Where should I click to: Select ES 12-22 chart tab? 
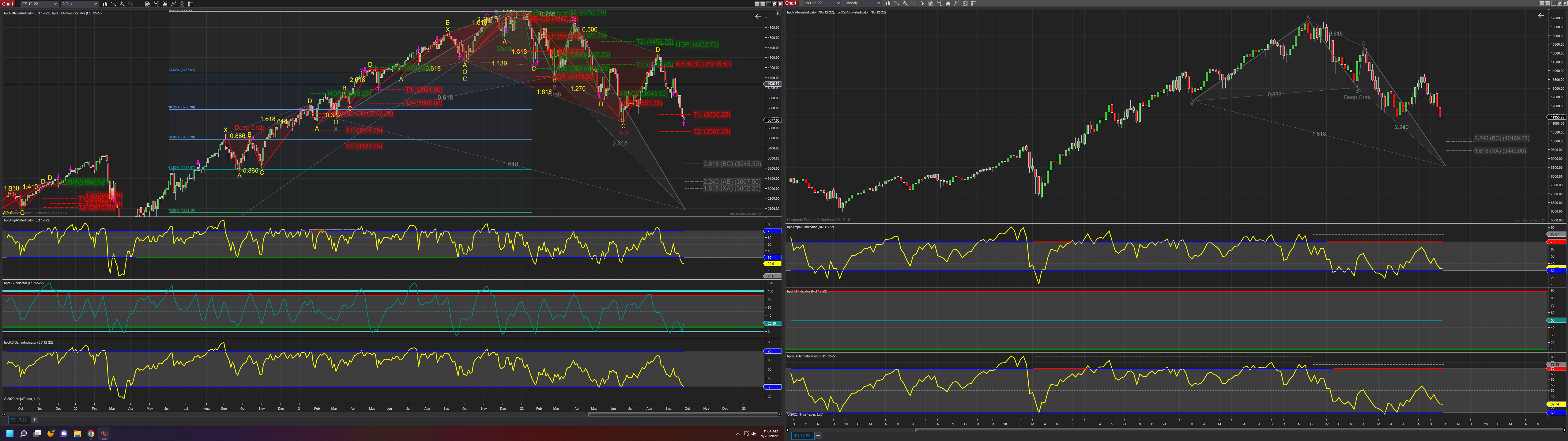click(18, 420)
